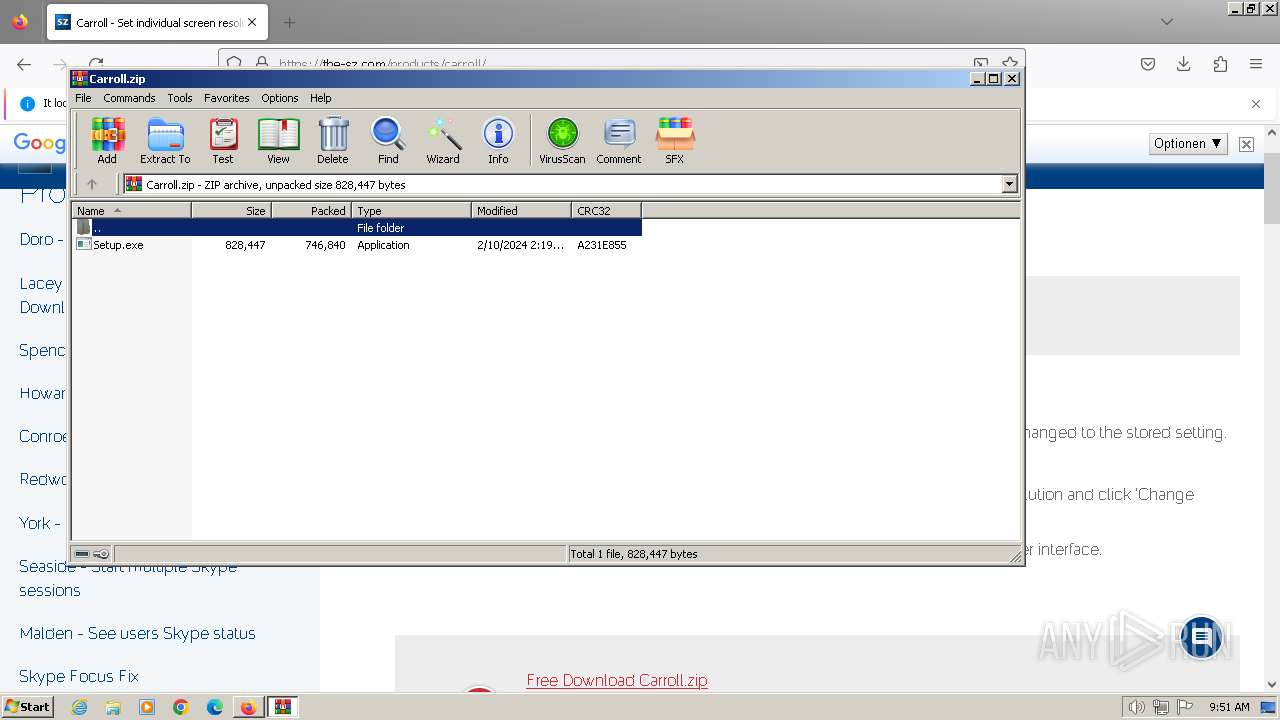The width and height of the screenshot is (1280, 720).
Task: Open the Commands menu
Action: coord(129,98)
